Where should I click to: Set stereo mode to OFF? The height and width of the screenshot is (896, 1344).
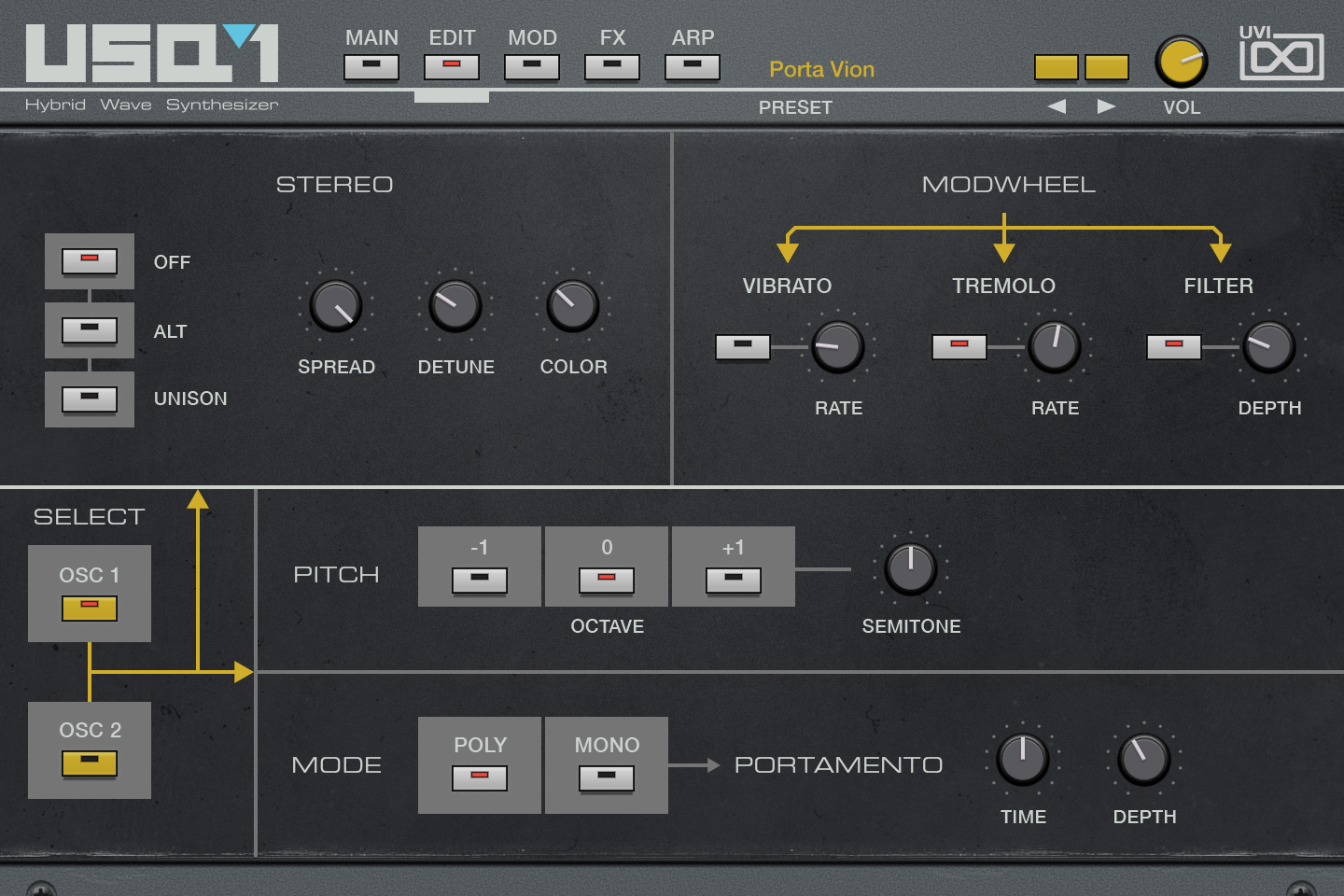pyautogui.click(x=90, y=261)
